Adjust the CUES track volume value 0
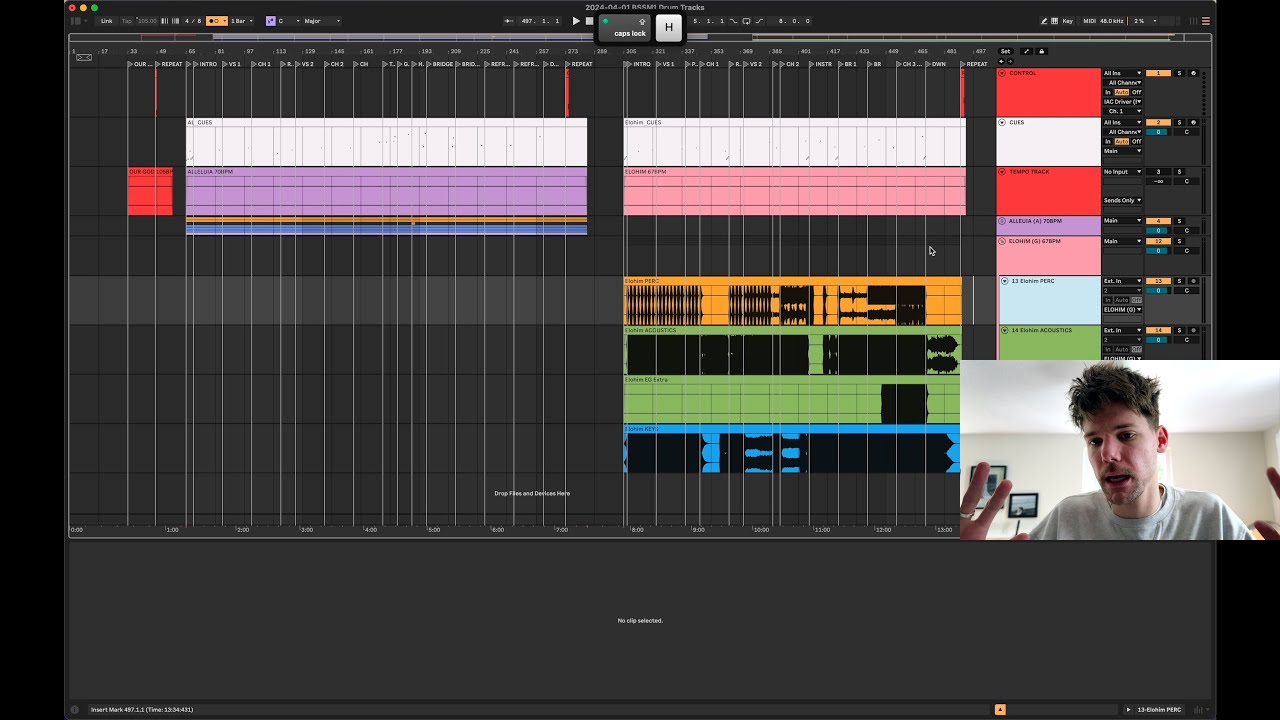Viewport: 1280px width, 720px height. [1158, 132]
